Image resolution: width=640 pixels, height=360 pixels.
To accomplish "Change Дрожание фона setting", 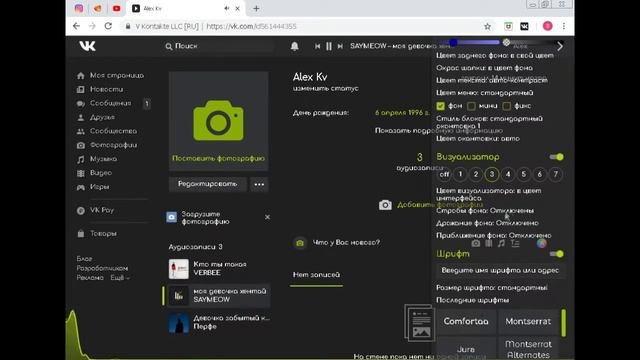I will [487, 223].
